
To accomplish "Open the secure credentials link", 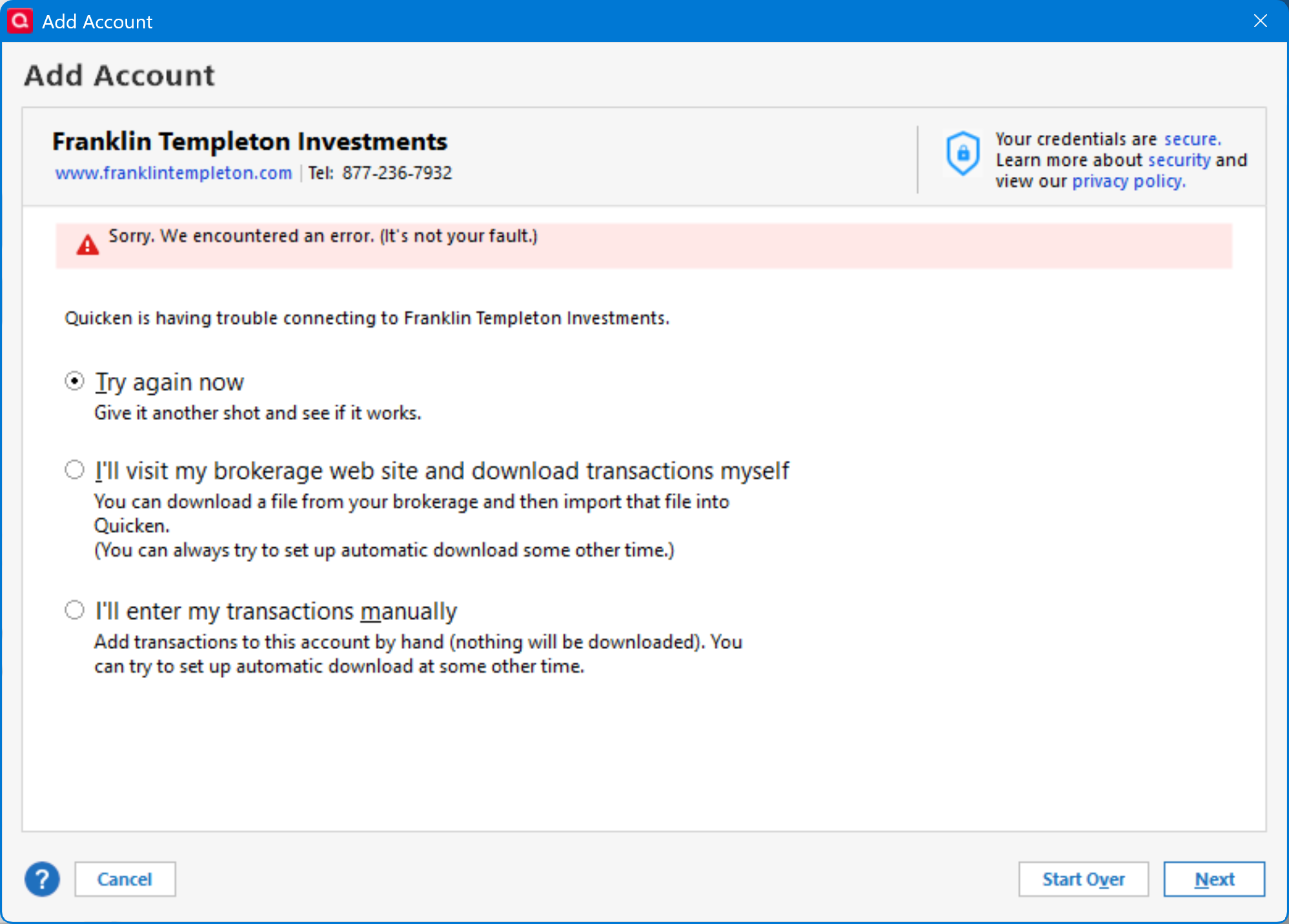I will [1192, 139].
